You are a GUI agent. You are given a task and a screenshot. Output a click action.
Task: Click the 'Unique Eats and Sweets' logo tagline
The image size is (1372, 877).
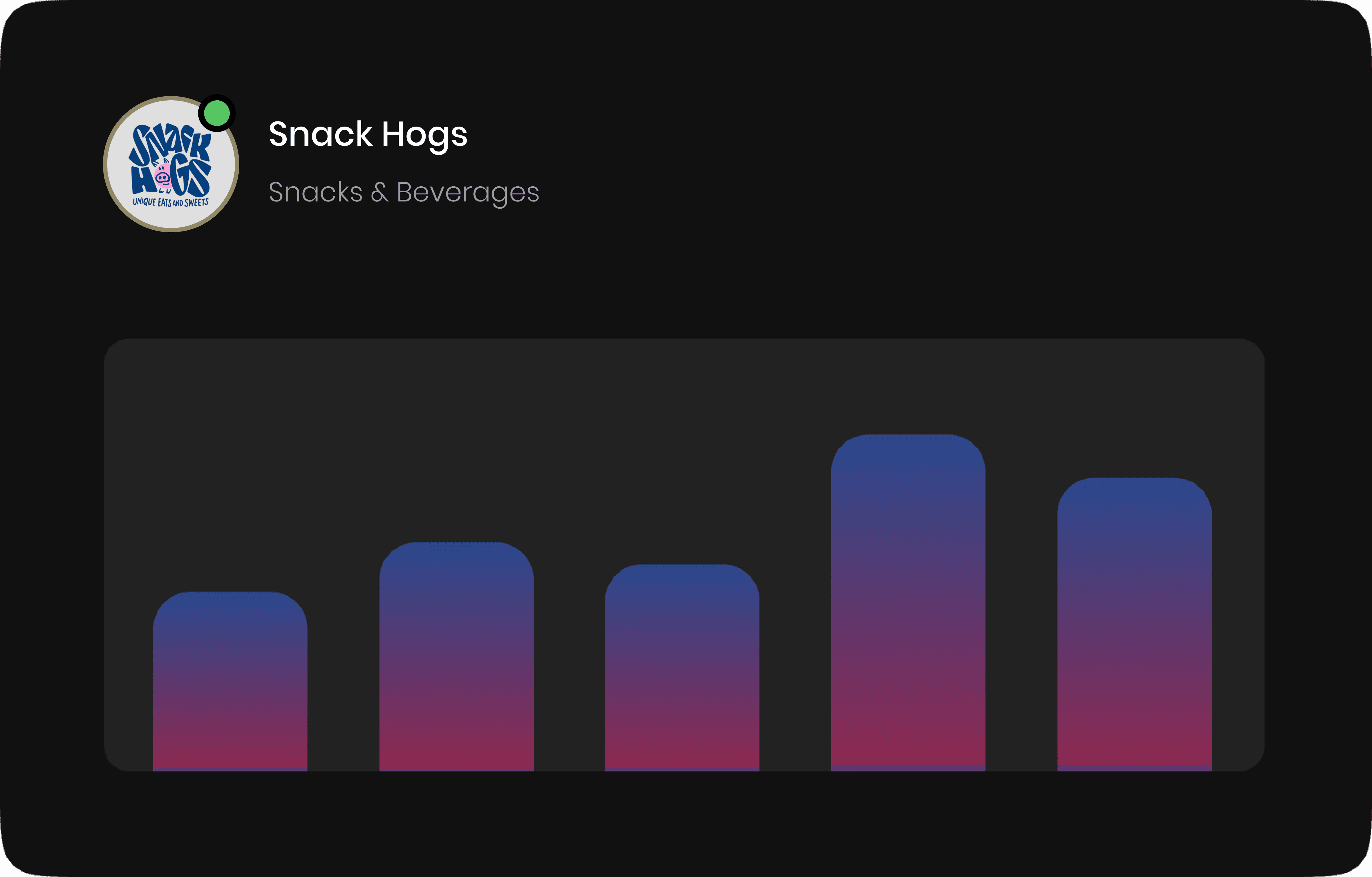click(x=170, y=202)
